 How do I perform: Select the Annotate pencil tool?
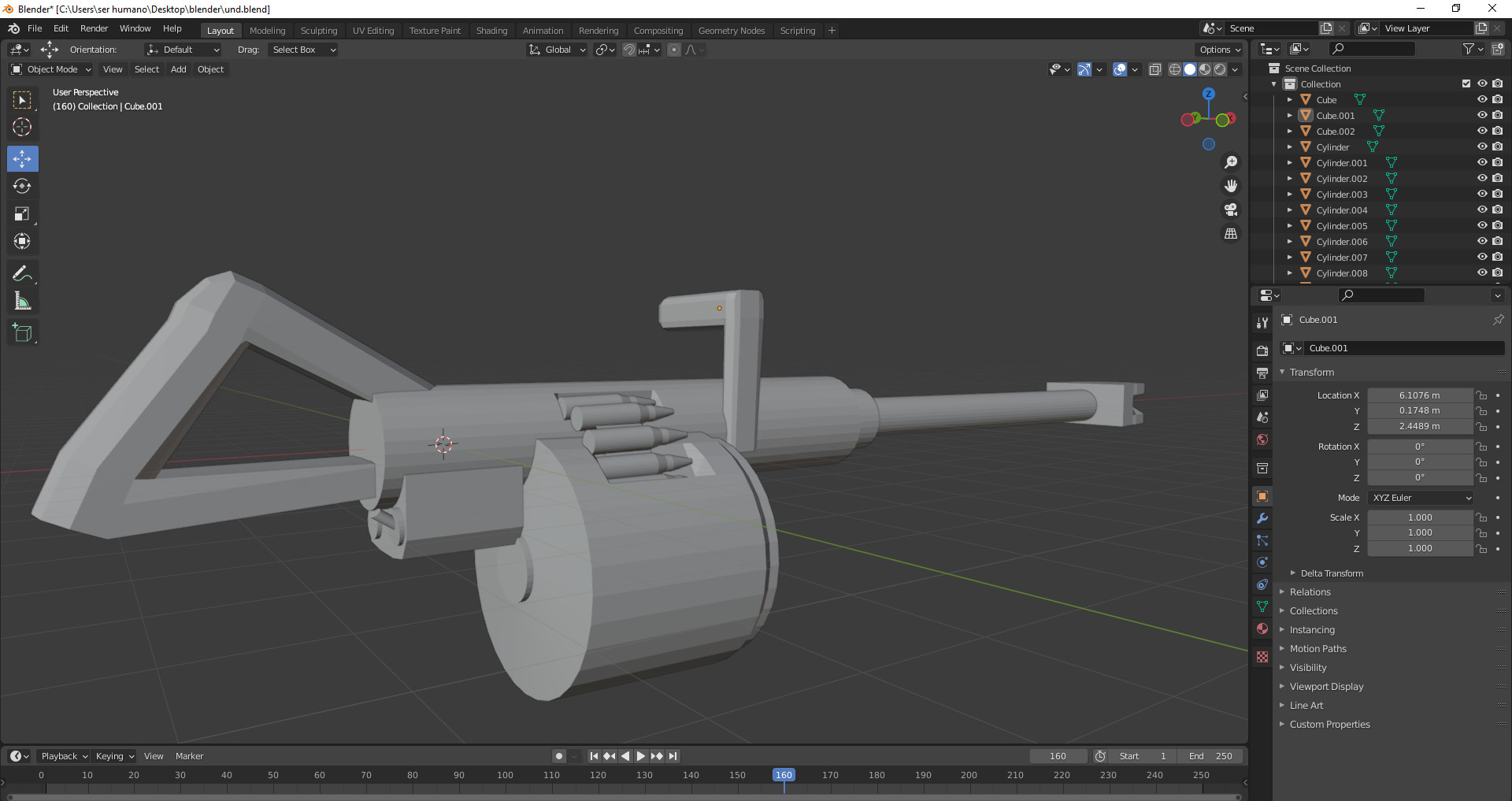(22, 273)
